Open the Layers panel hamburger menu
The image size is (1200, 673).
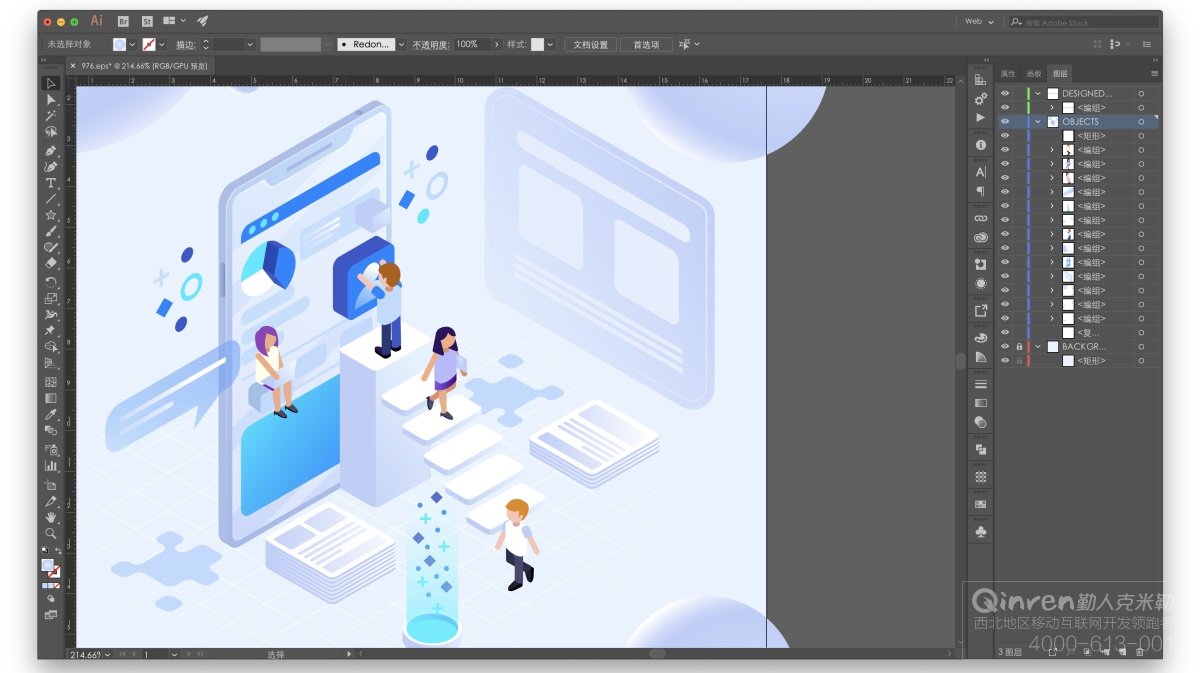pyautogui.click(x=1154, y=74)
